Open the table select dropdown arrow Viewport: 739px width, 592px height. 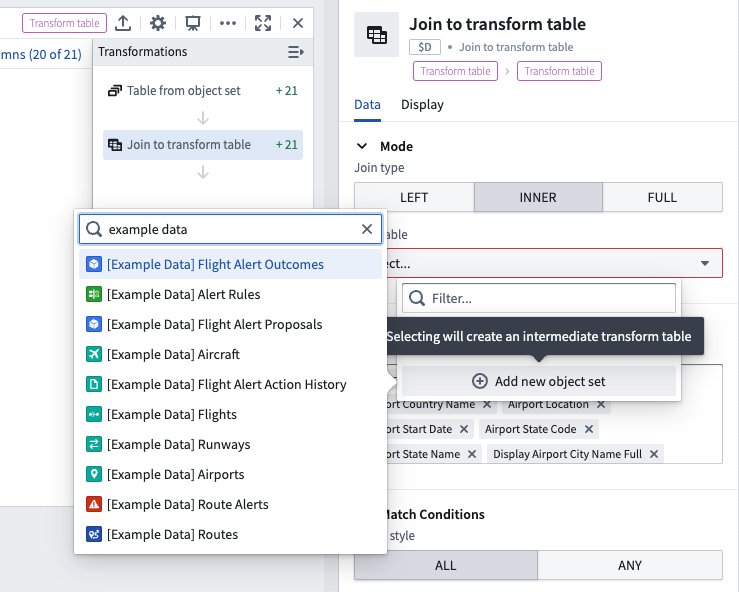click(705, 263)
